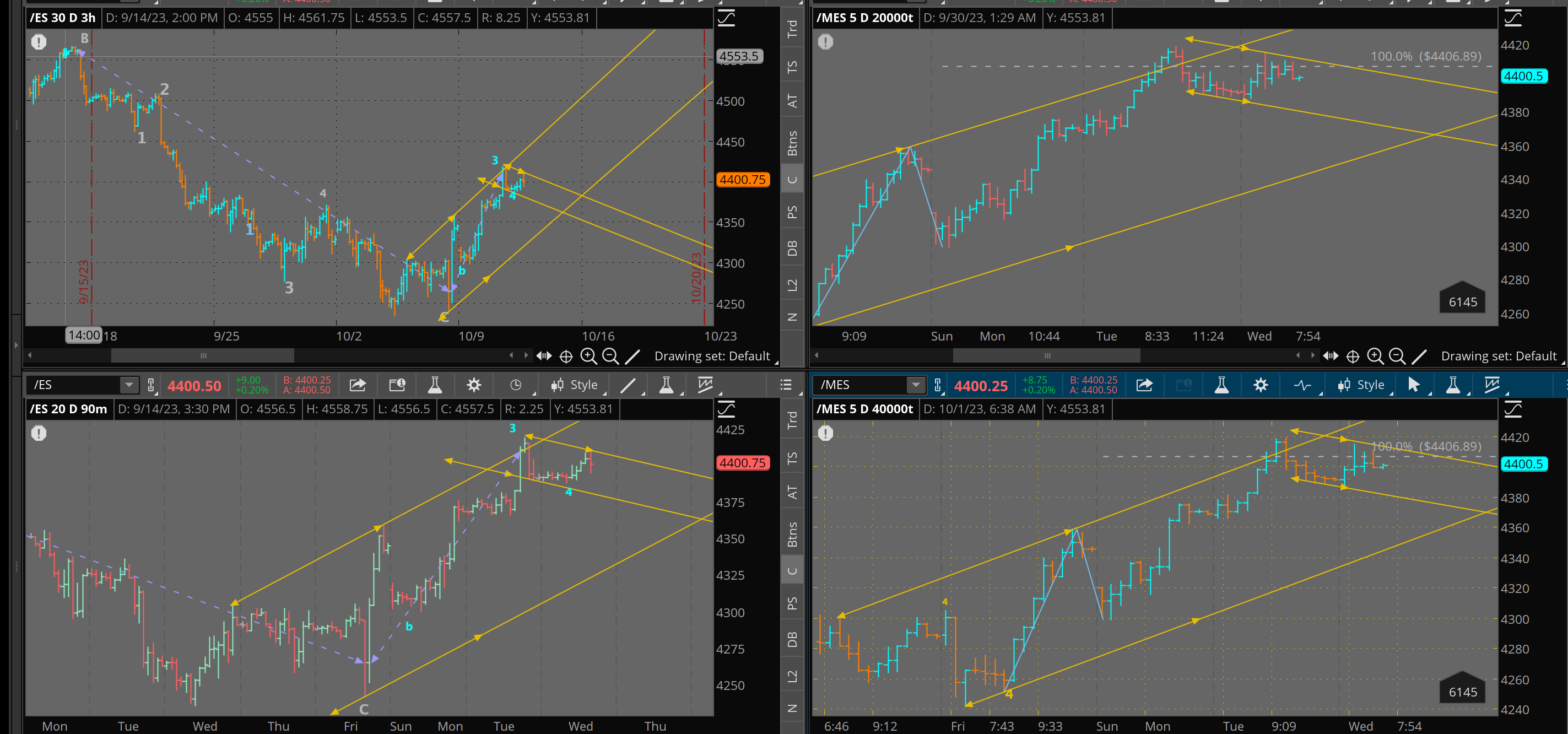The image size is (1568, 734).
Task: Open Edit Studies flask in /ES toolbar
Action: click(435, 385)
